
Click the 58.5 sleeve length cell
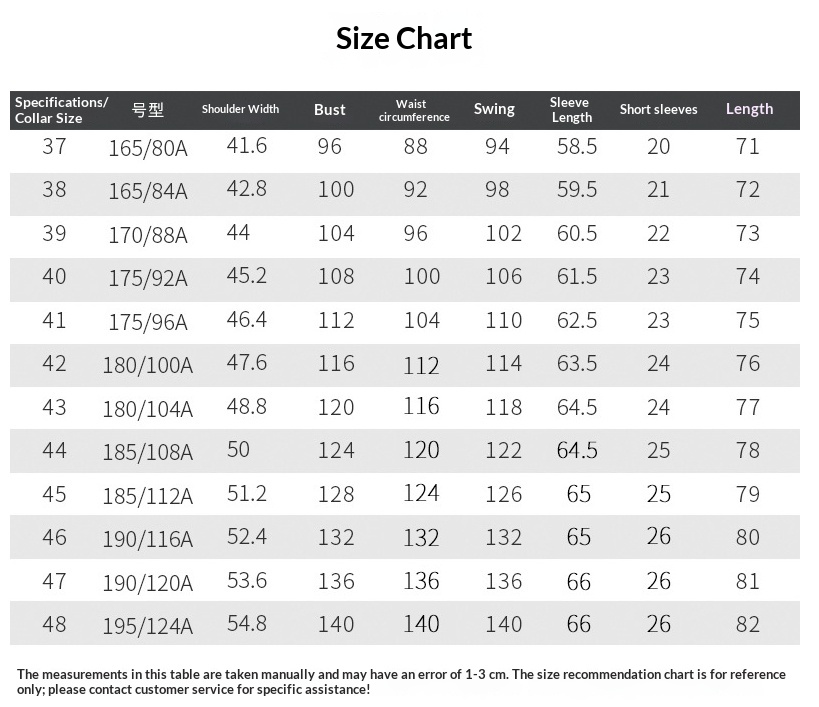pos(577,146)
